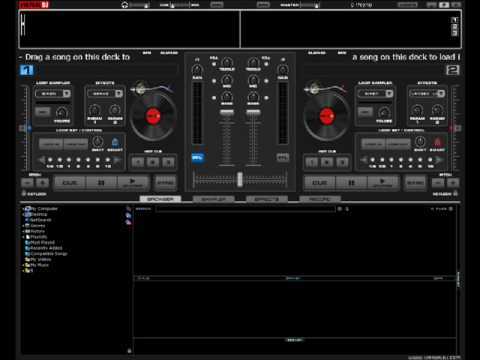This screenshot has width=480, height=360.
Task: Set left deck hot cue 2
Action: (153, 162)
